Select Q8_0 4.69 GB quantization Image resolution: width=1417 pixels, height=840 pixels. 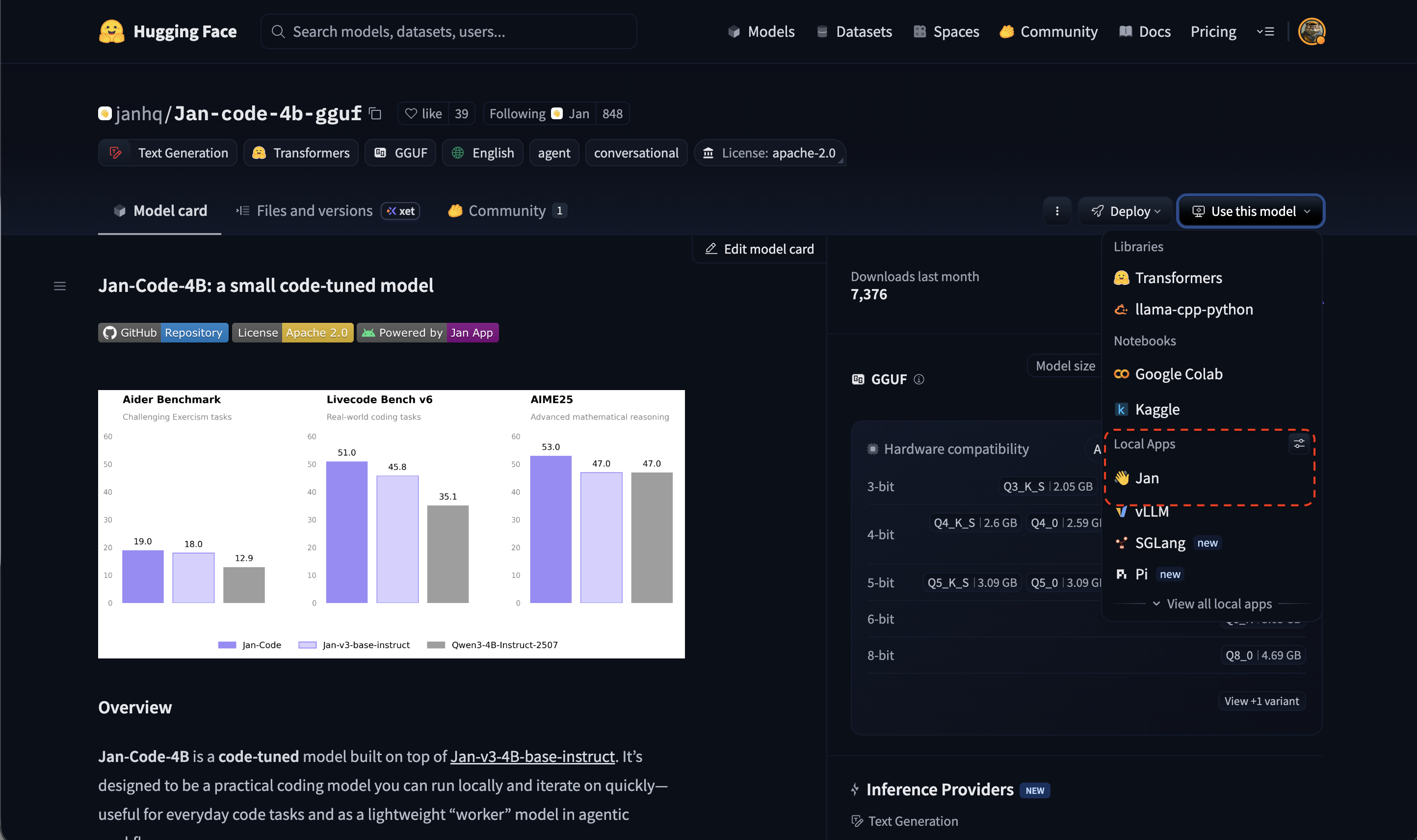pos(1262,656)
